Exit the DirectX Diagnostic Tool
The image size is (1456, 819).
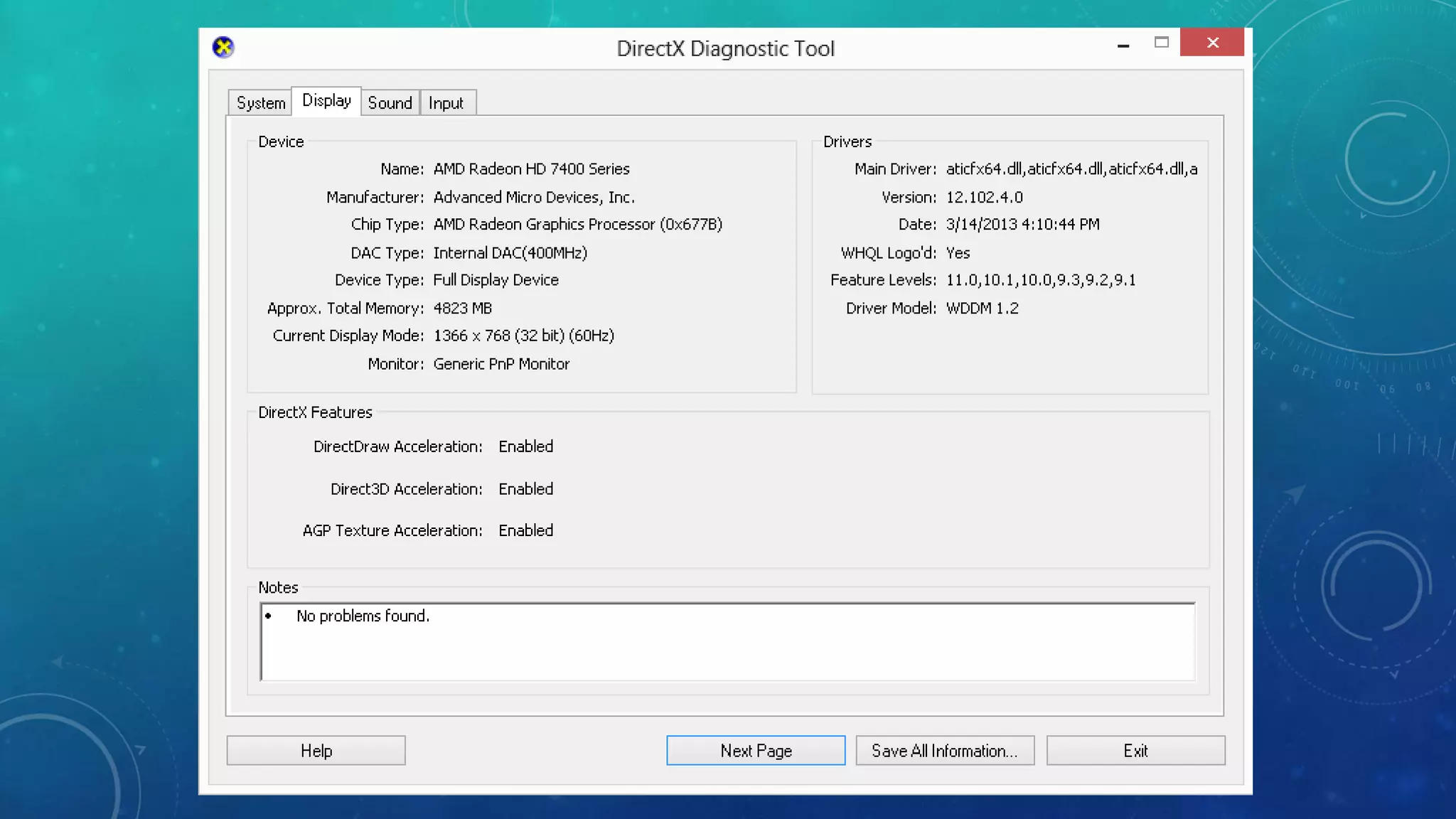1135,751
